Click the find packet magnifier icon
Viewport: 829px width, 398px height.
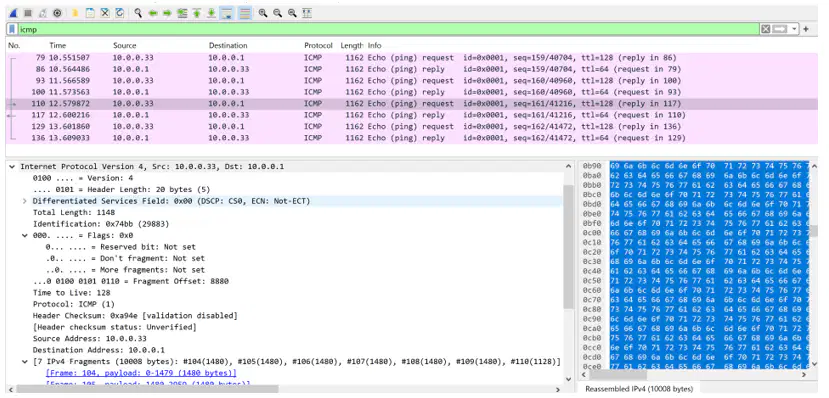click(x=138, y=13)
